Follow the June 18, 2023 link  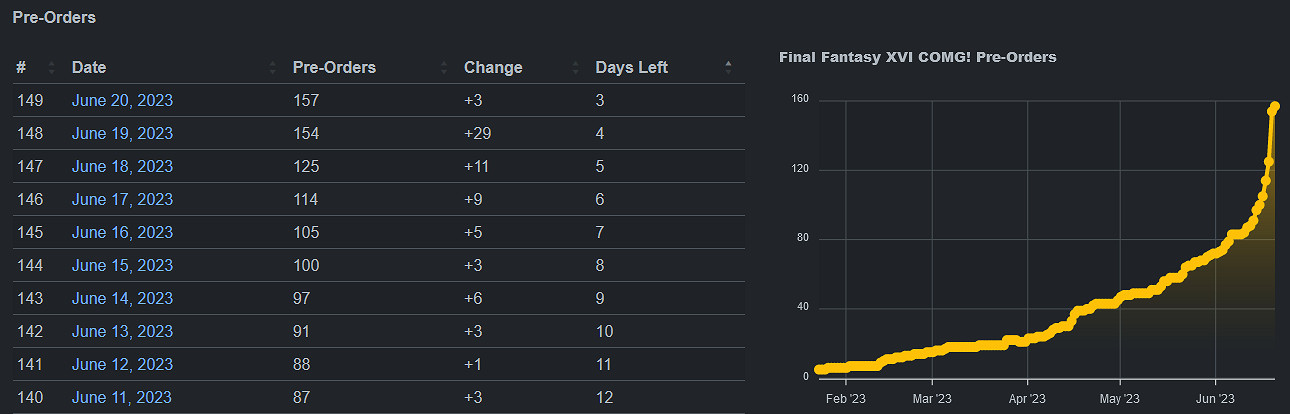tap(122, 166)
